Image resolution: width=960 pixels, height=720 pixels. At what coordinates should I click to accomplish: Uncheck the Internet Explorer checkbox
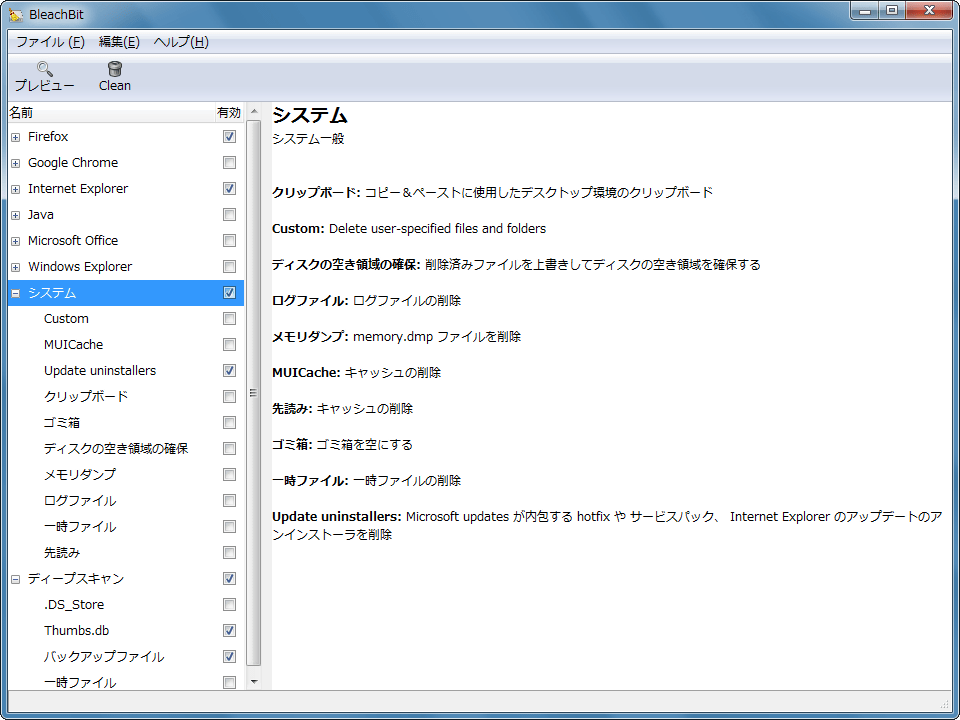[230, 189]
